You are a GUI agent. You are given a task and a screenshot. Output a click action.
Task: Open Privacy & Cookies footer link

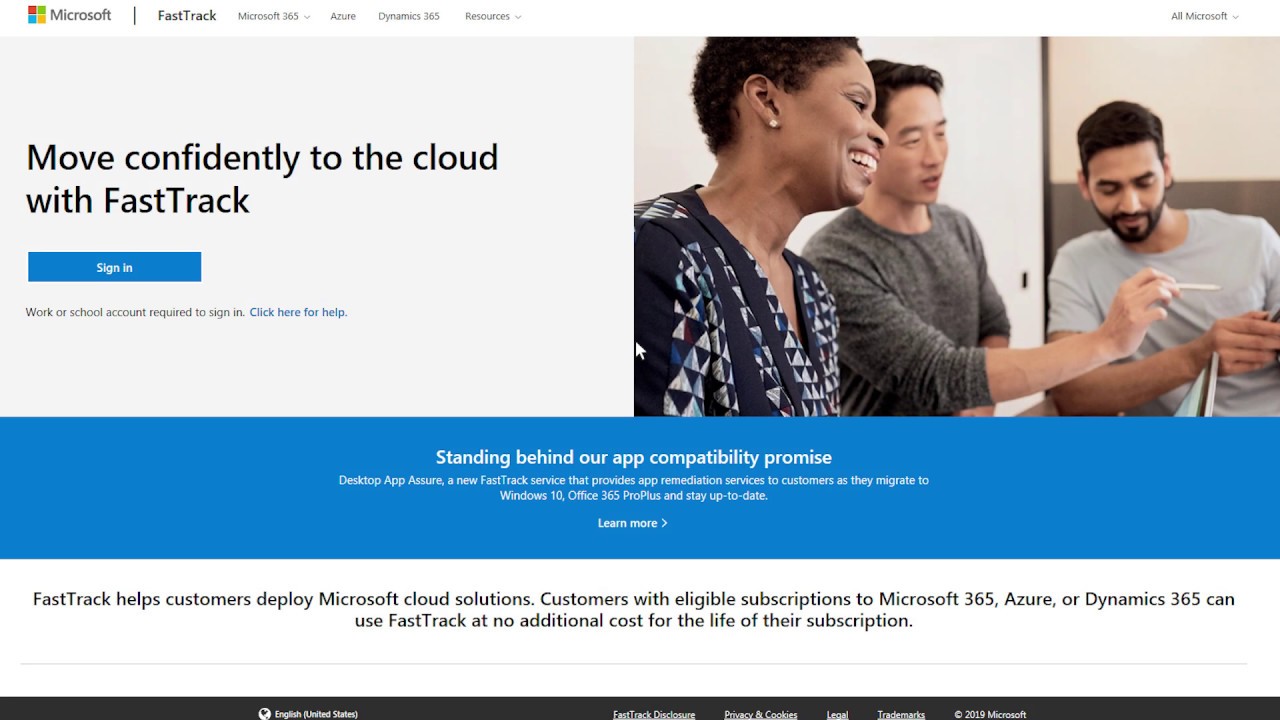pyautogui.click(x=761, y=715)
